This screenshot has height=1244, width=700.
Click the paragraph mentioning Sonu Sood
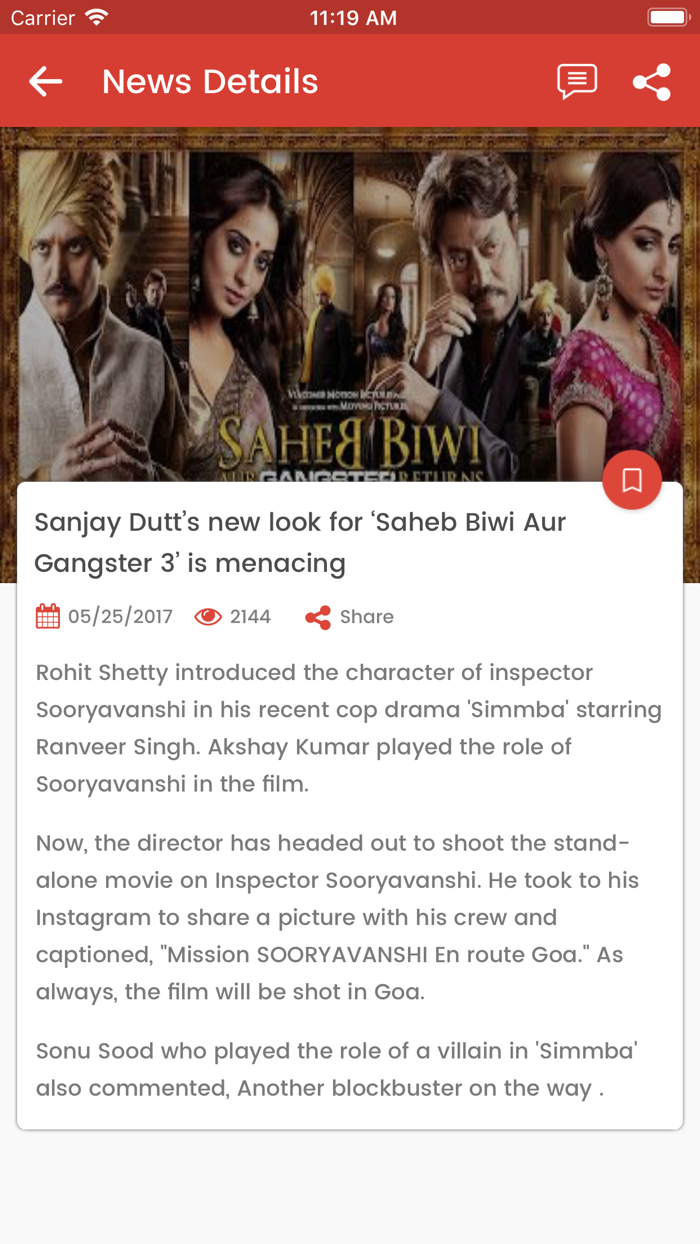coord(337,1069)
